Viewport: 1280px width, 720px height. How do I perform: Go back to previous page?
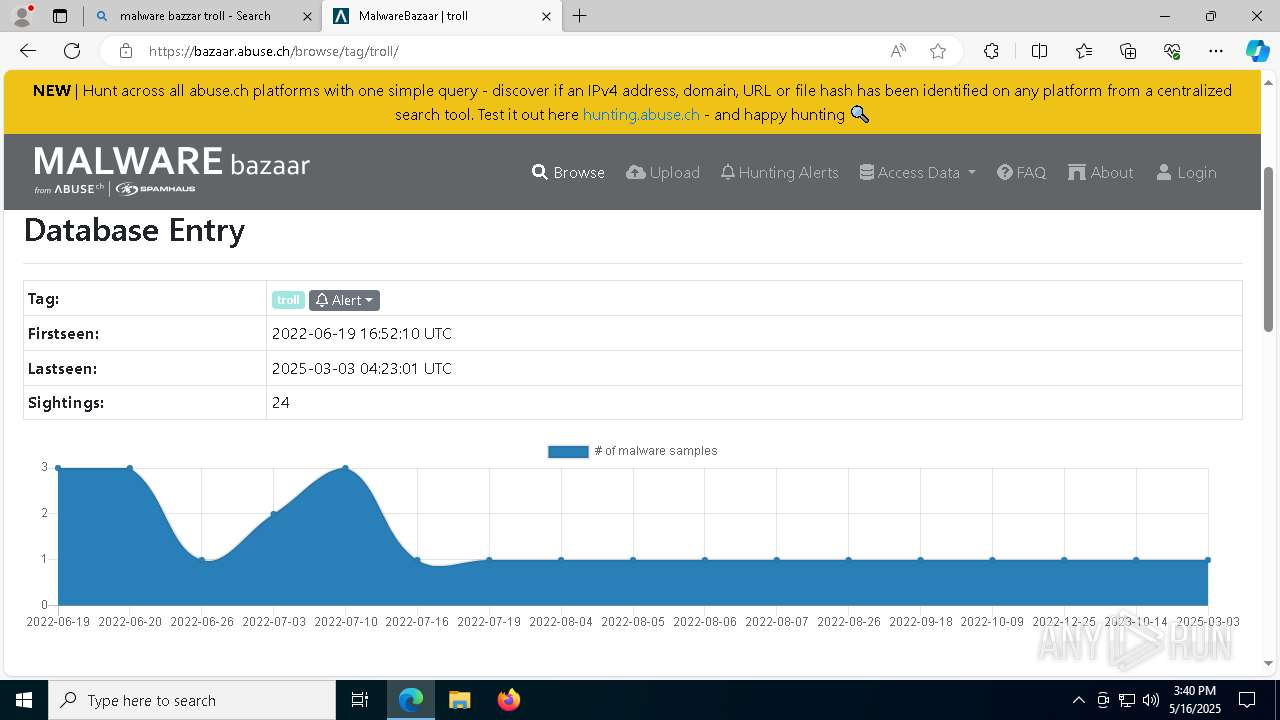pyautogui.click(x=28, y=51)
